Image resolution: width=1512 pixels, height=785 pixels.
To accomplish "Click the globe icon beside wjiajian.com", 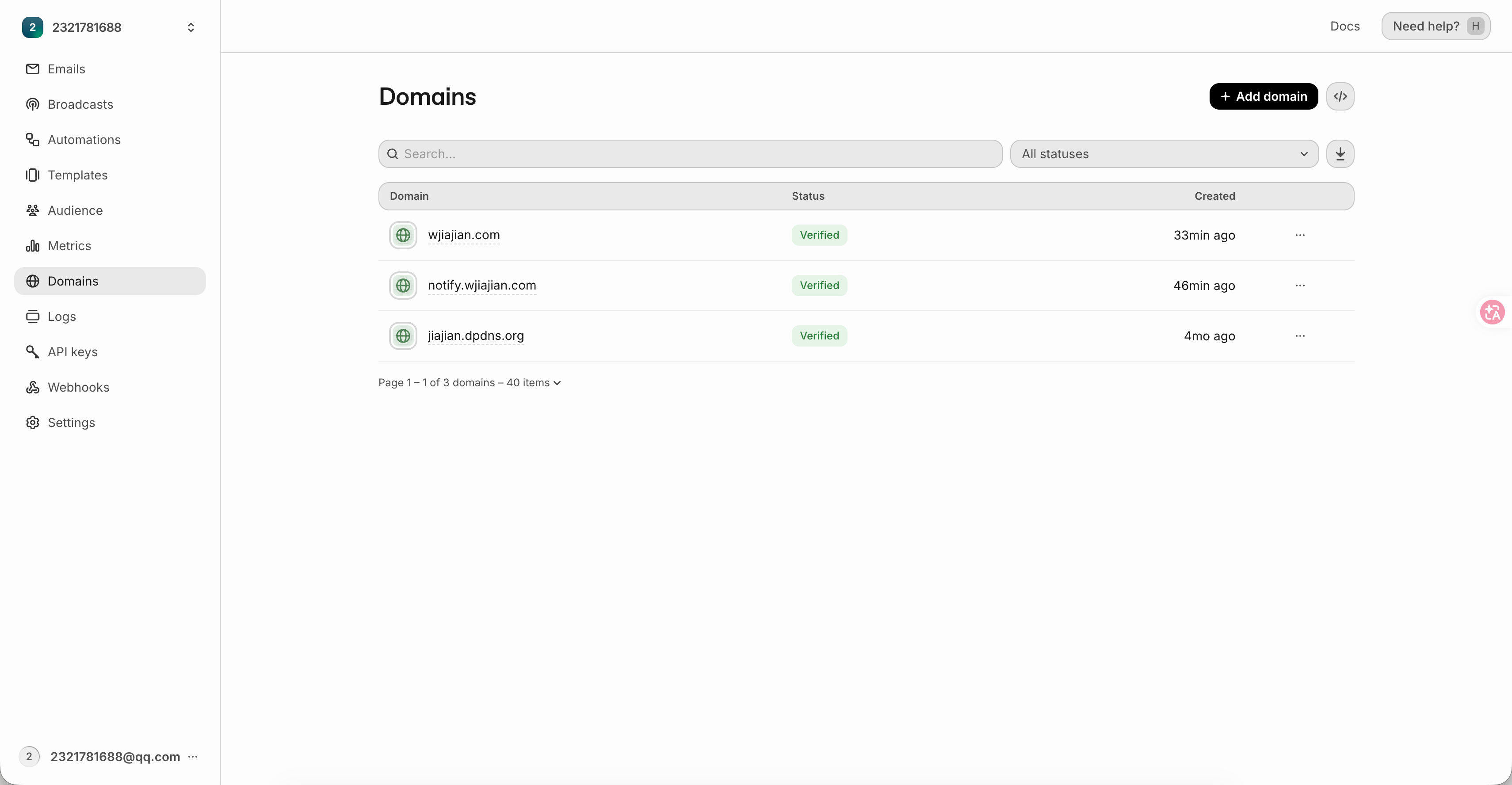I will (403, 235).
